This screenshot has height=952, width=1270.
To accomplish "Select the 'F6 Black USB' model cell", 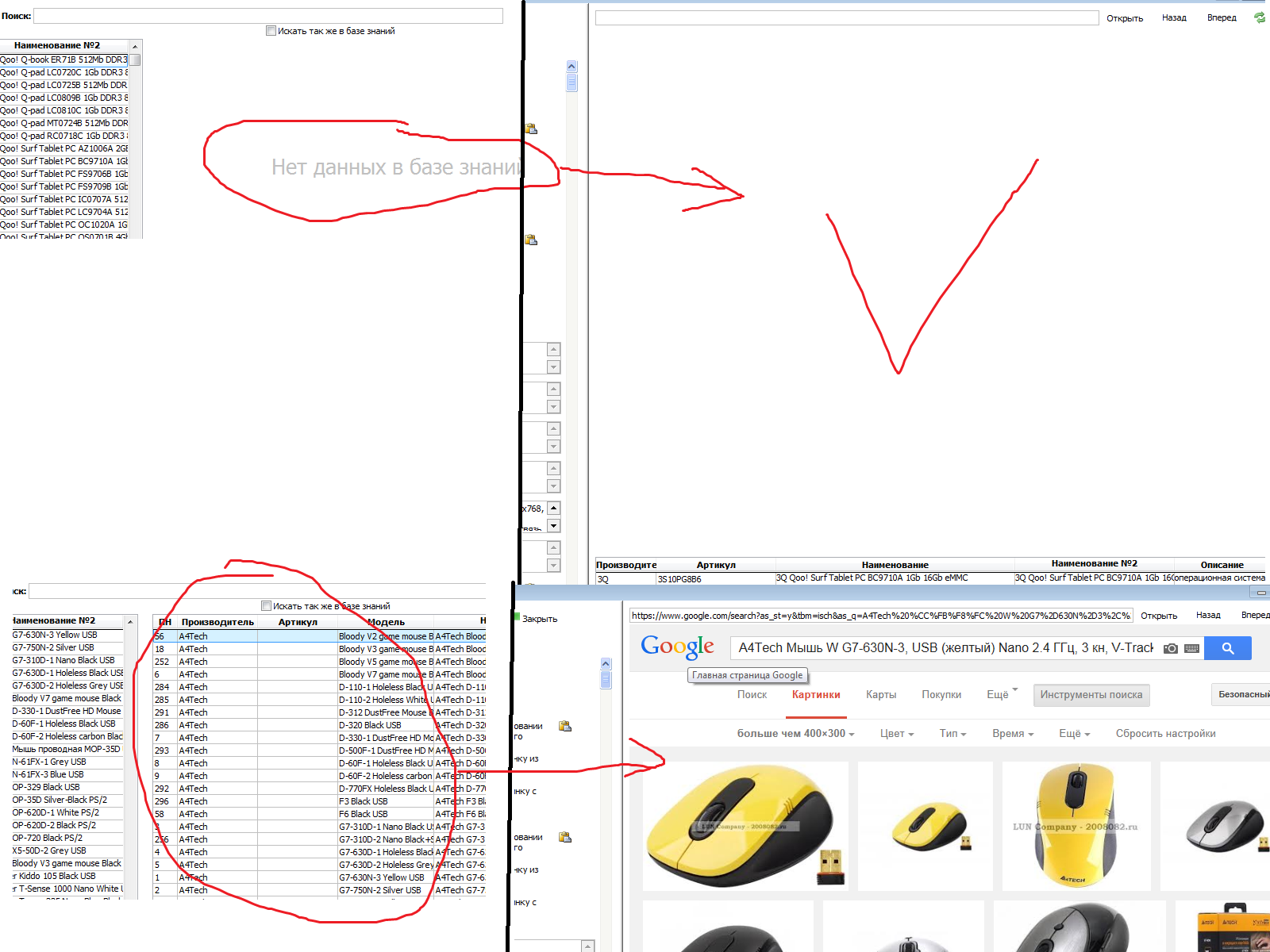I will [386, 814].
